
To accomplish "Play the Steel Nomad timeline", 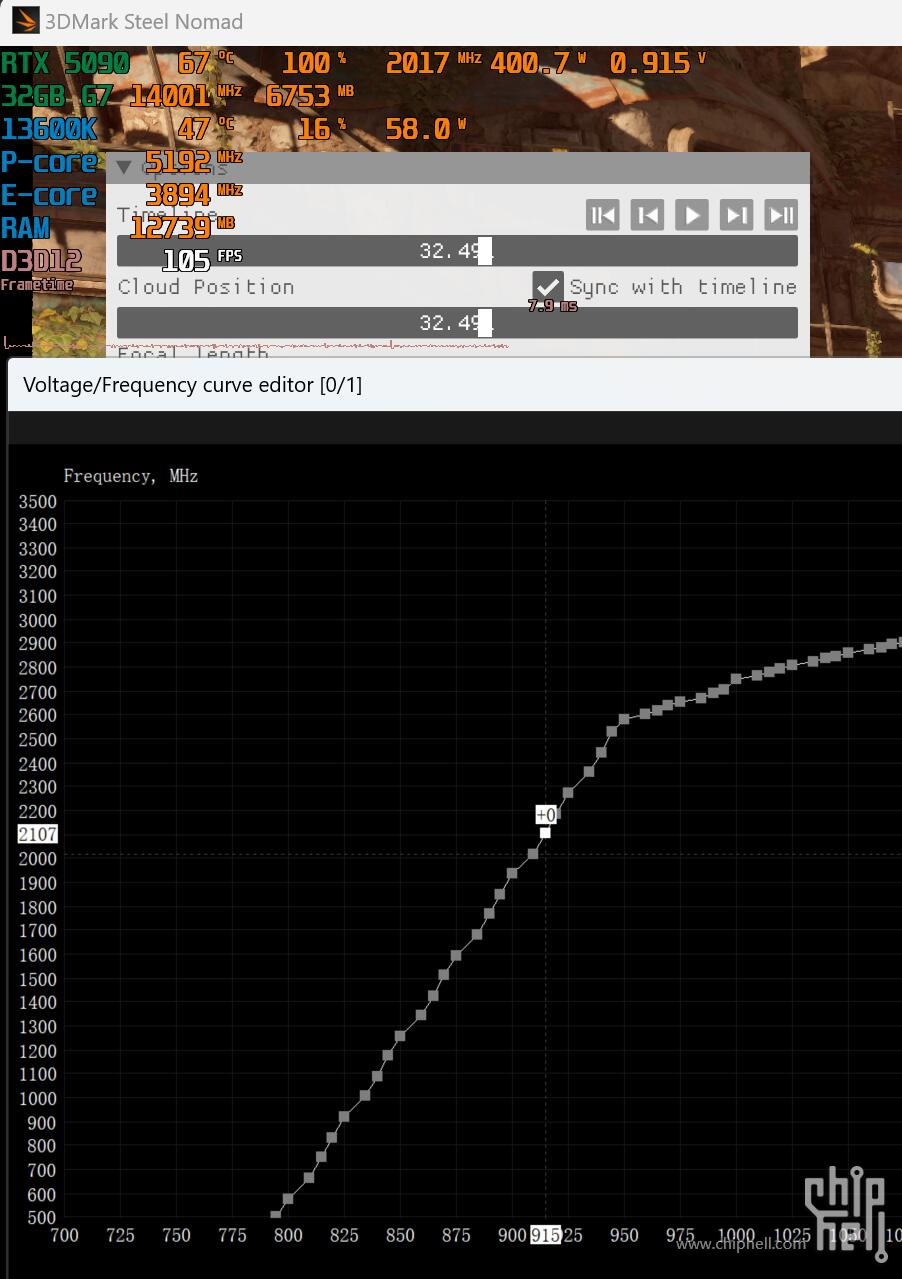I will click(692, 215).
